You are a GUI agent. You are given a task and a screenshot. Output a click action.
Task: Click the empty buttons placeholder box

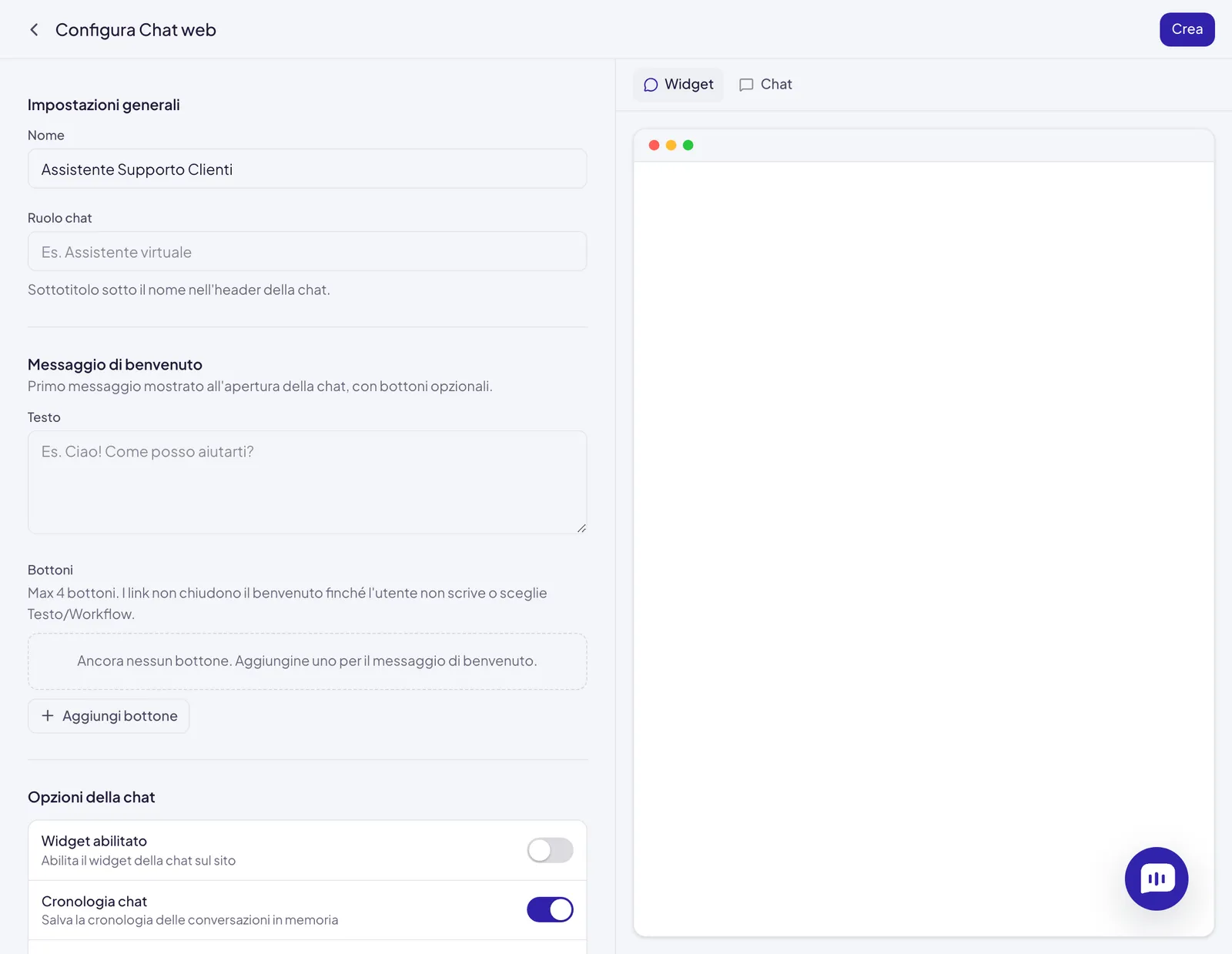tap(307, 661)
